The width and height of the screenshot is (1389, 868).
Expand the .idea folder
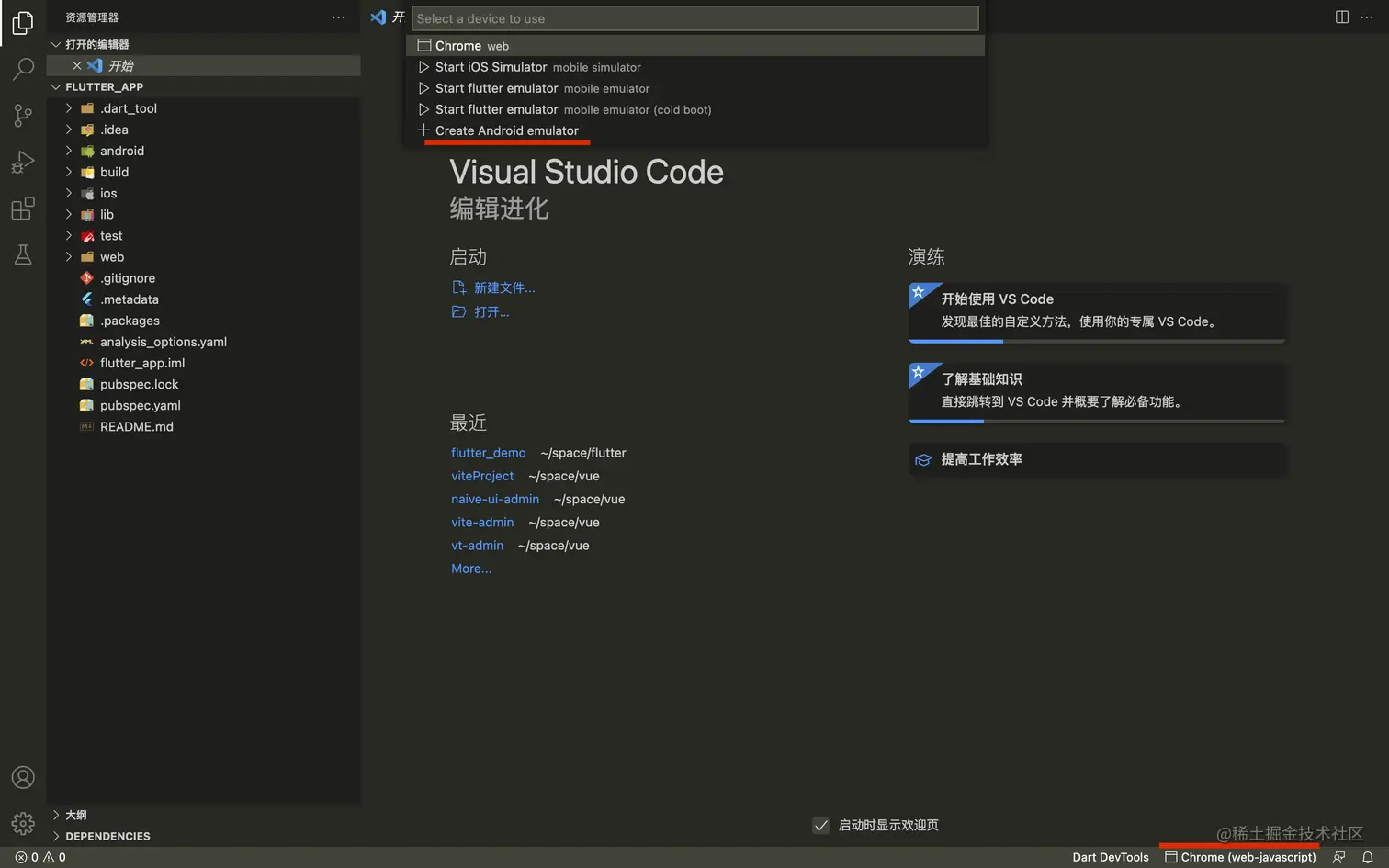(x=69, y=130)
